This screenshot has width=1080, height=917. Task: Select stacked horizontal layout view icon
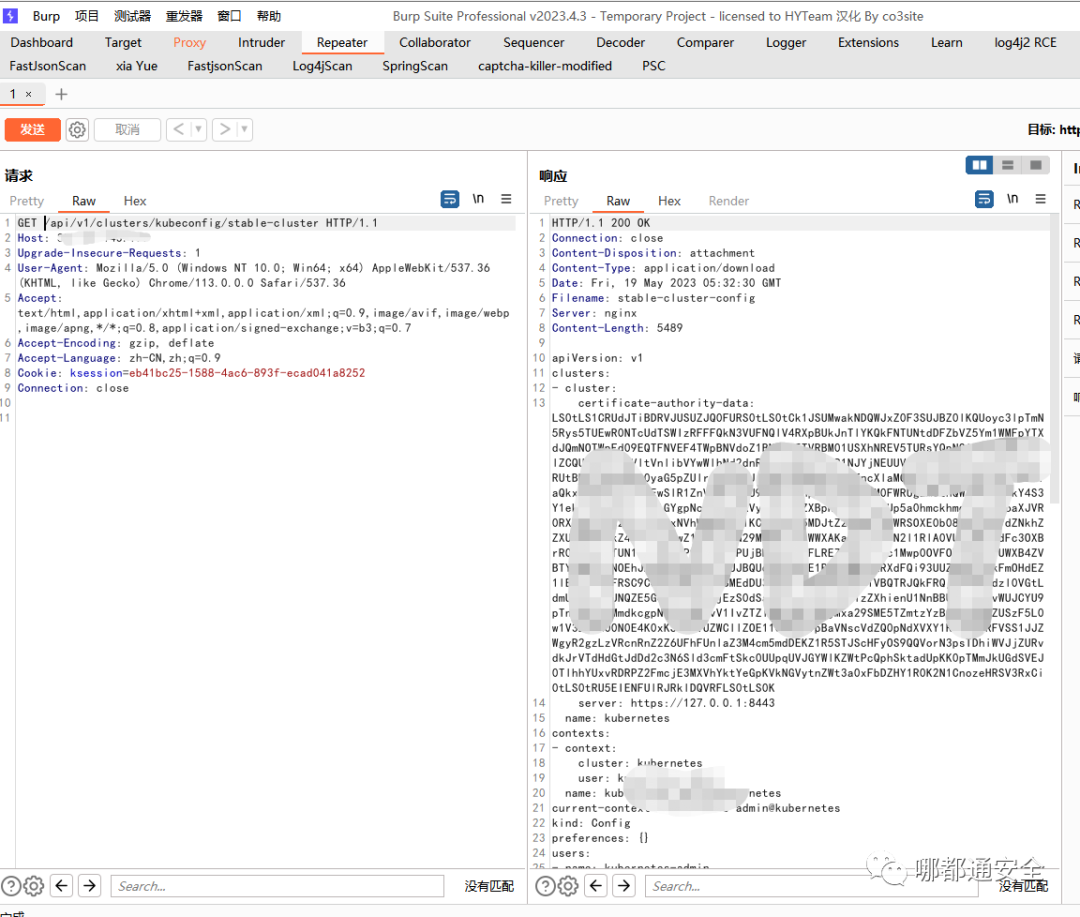click(x=1008, y=165)
